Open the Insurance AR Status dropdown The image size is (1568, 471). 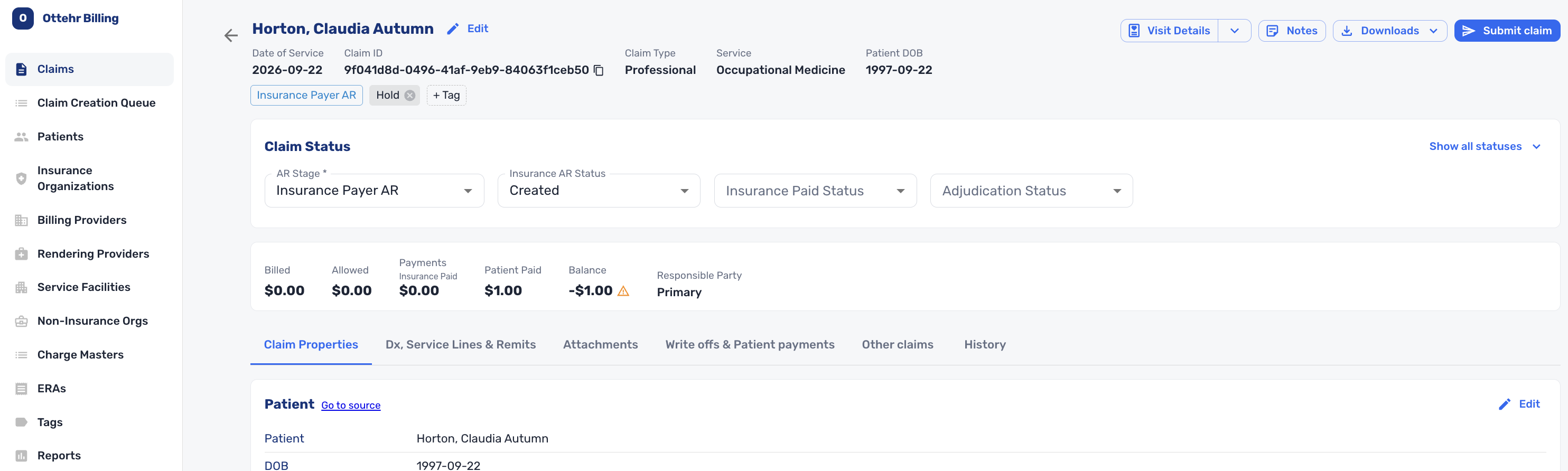coord(599,191)
